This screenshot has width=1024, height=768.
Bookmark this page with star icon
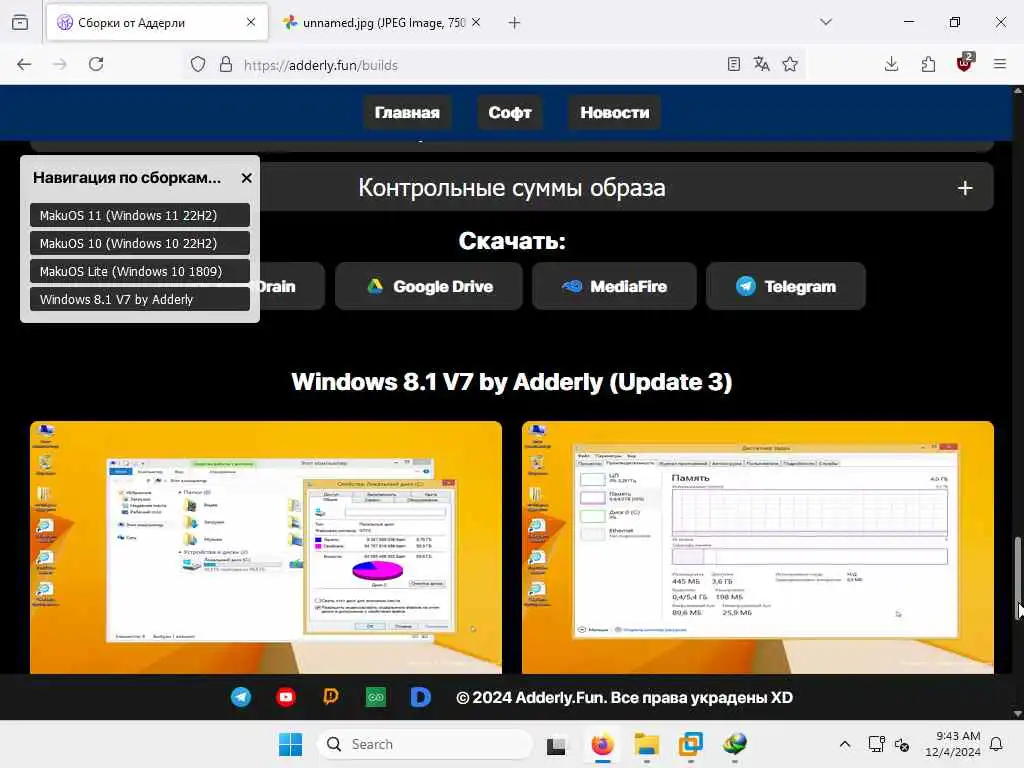pyautogui.click(x=790, y=64)
